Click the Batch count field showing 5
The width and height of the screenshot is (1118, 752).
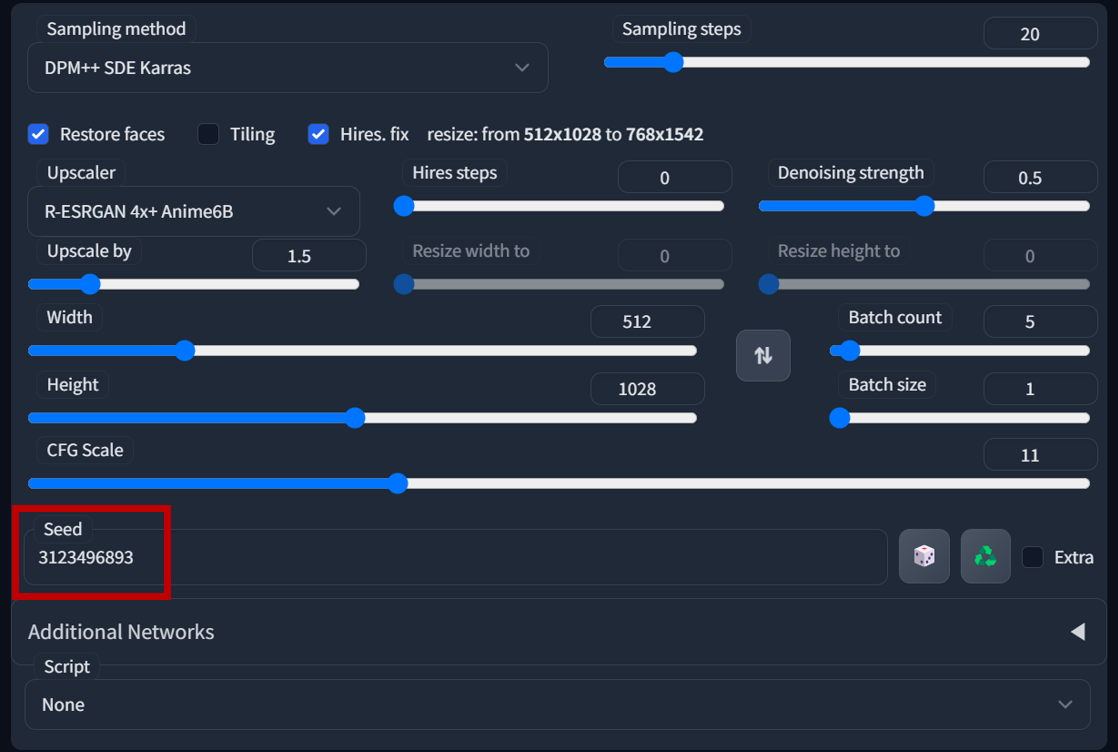[x=1040, y=321]
